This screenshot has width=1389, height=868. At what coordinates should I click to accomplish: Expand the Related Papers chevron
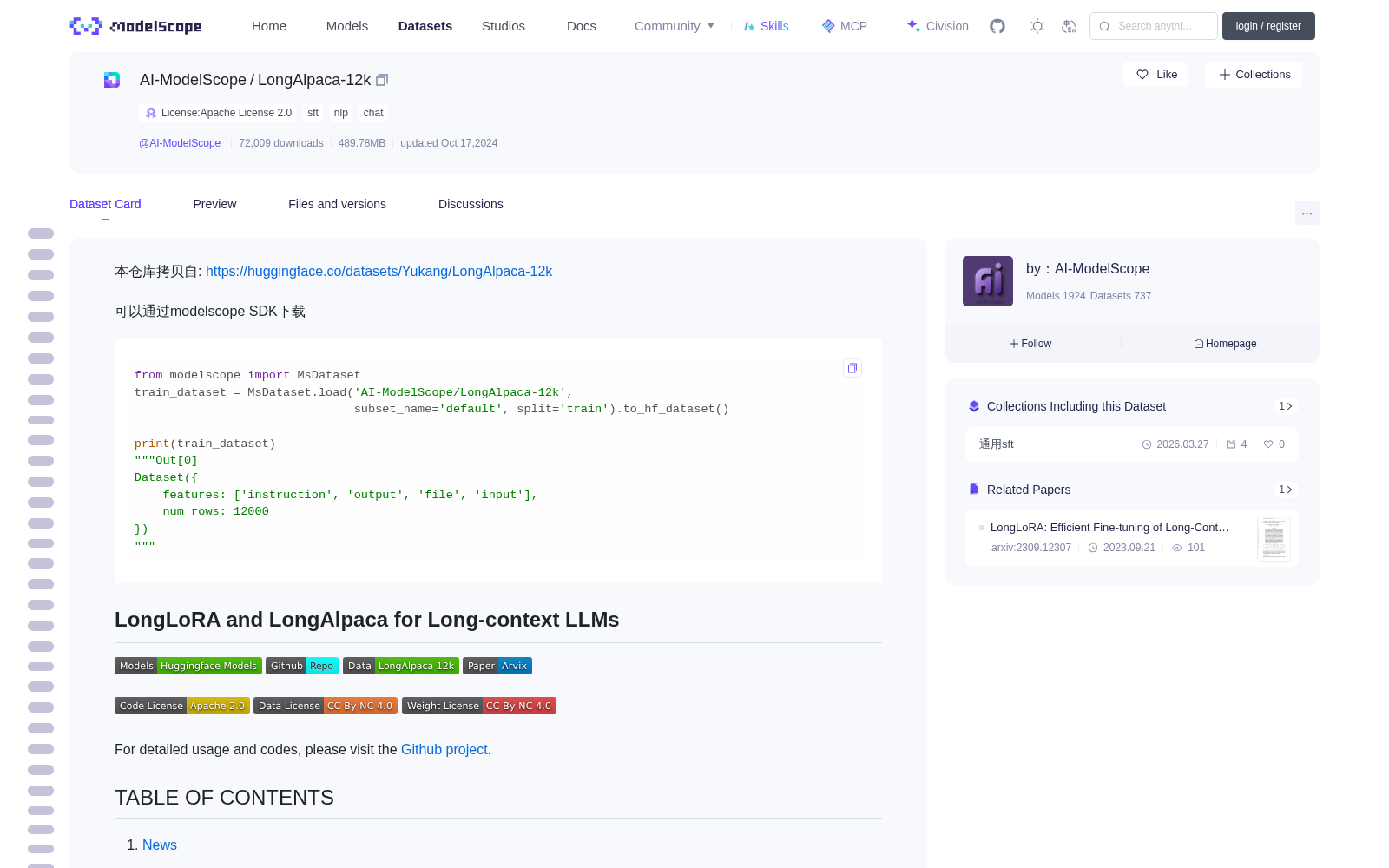point(1286,490)
